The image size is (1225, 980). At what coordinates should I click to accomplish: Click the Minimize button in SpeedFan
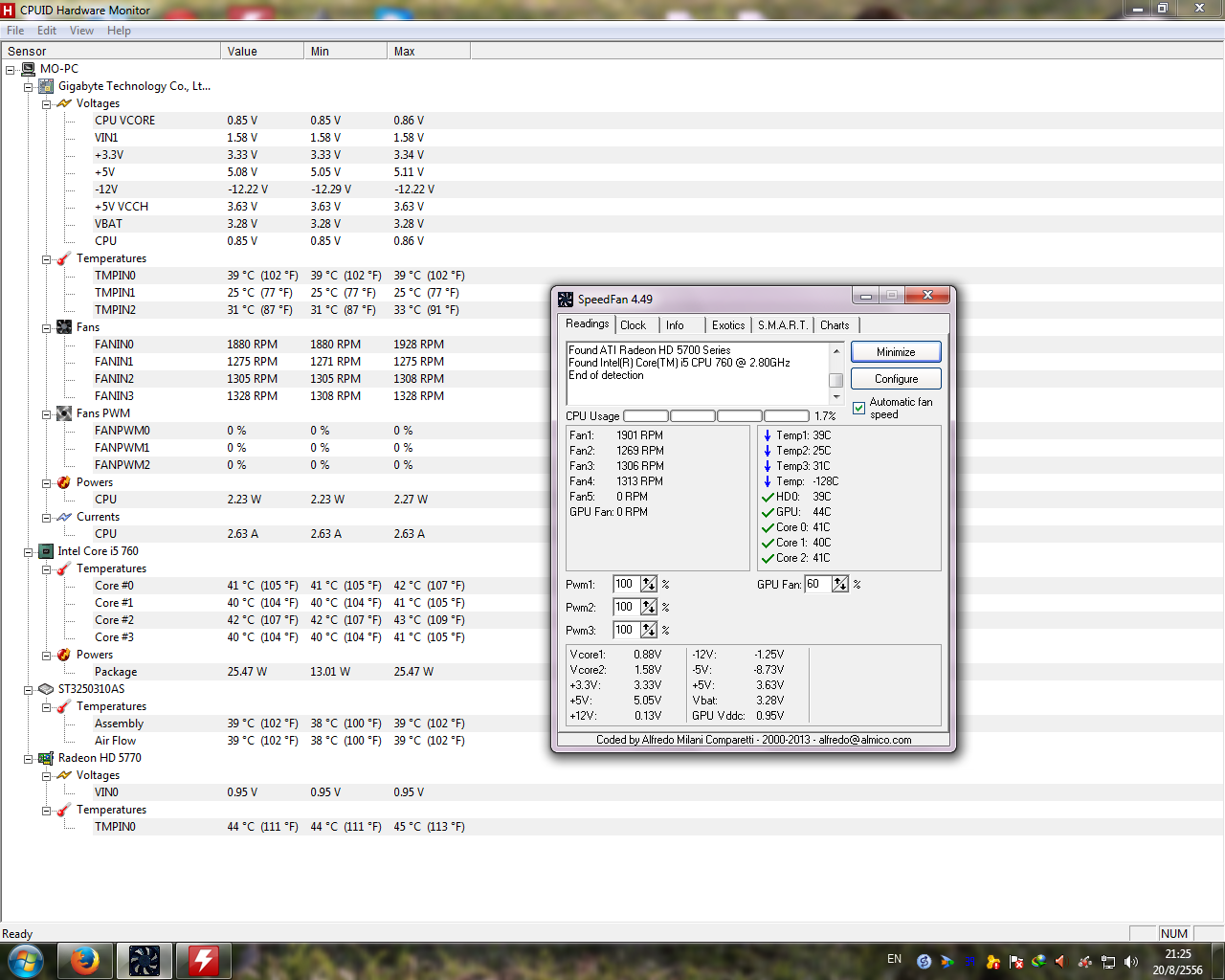tap(896, 352)
